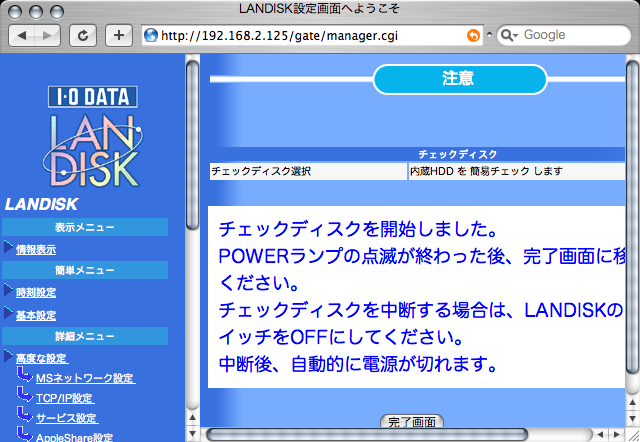This screenshot has height=442, width=640.
Task: Click the left frame scroll down arrow
Action: coord(192,433)
